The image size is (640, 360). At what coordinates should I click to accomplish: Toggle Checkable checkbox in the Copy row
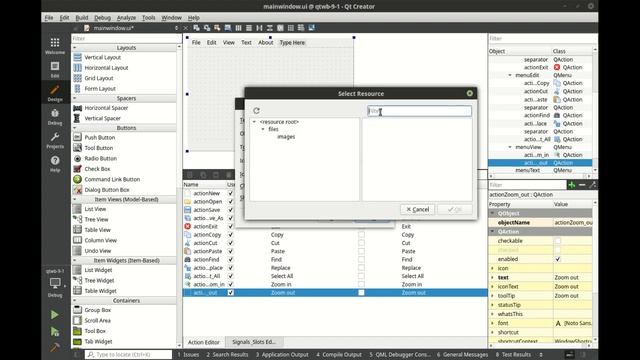tap(361, 235)
